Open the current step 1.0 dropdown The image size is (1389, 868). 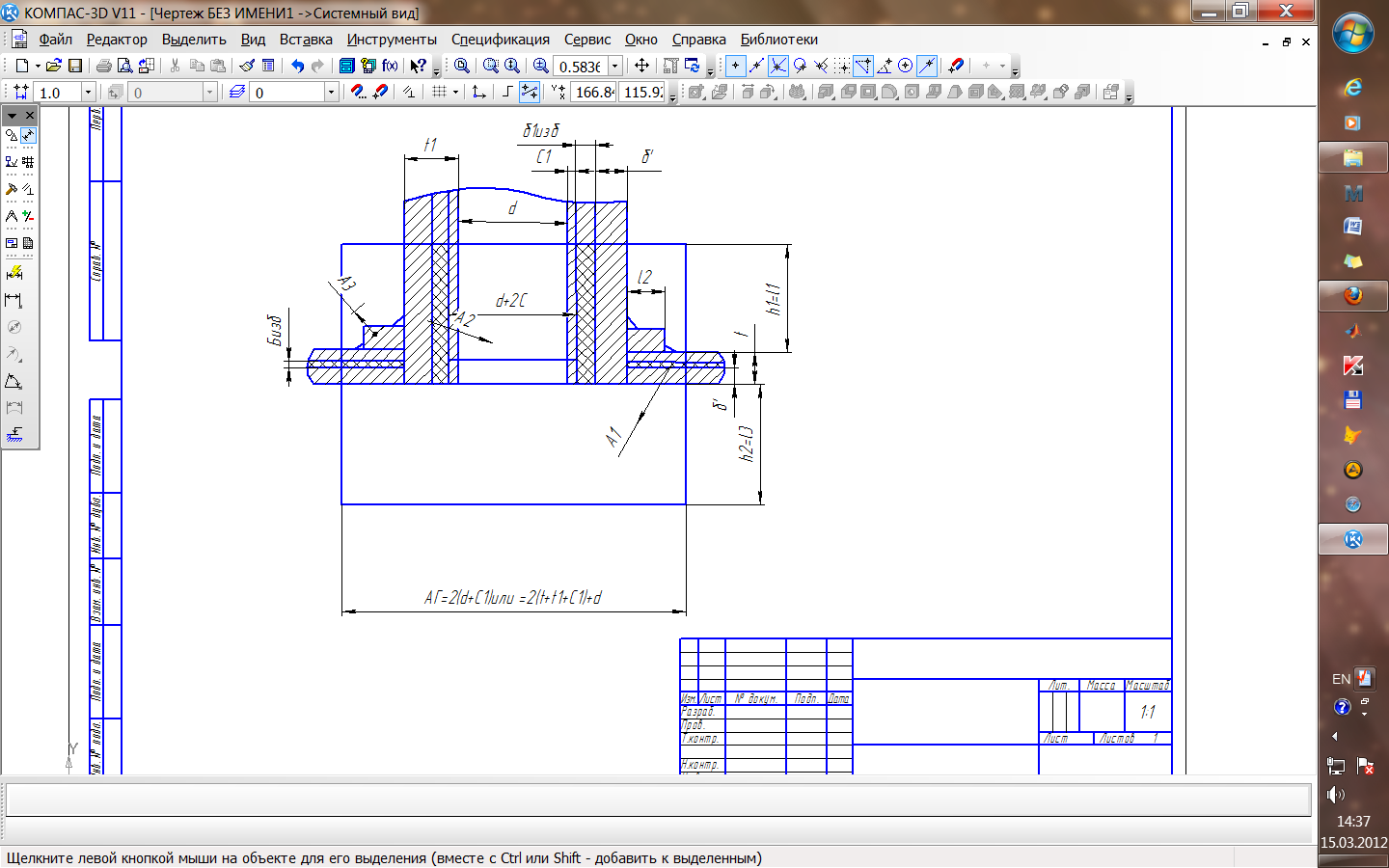click(x=88, y=93)
